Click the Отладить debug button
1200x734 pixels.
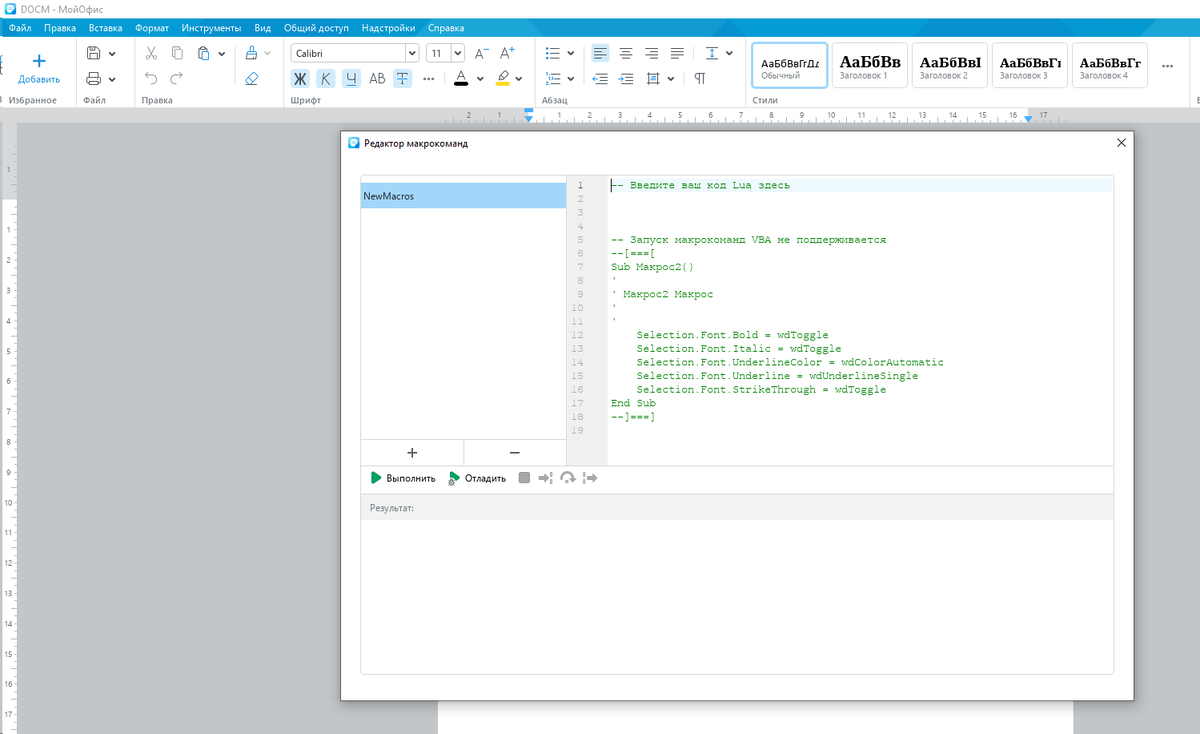(x=477, y=478)
